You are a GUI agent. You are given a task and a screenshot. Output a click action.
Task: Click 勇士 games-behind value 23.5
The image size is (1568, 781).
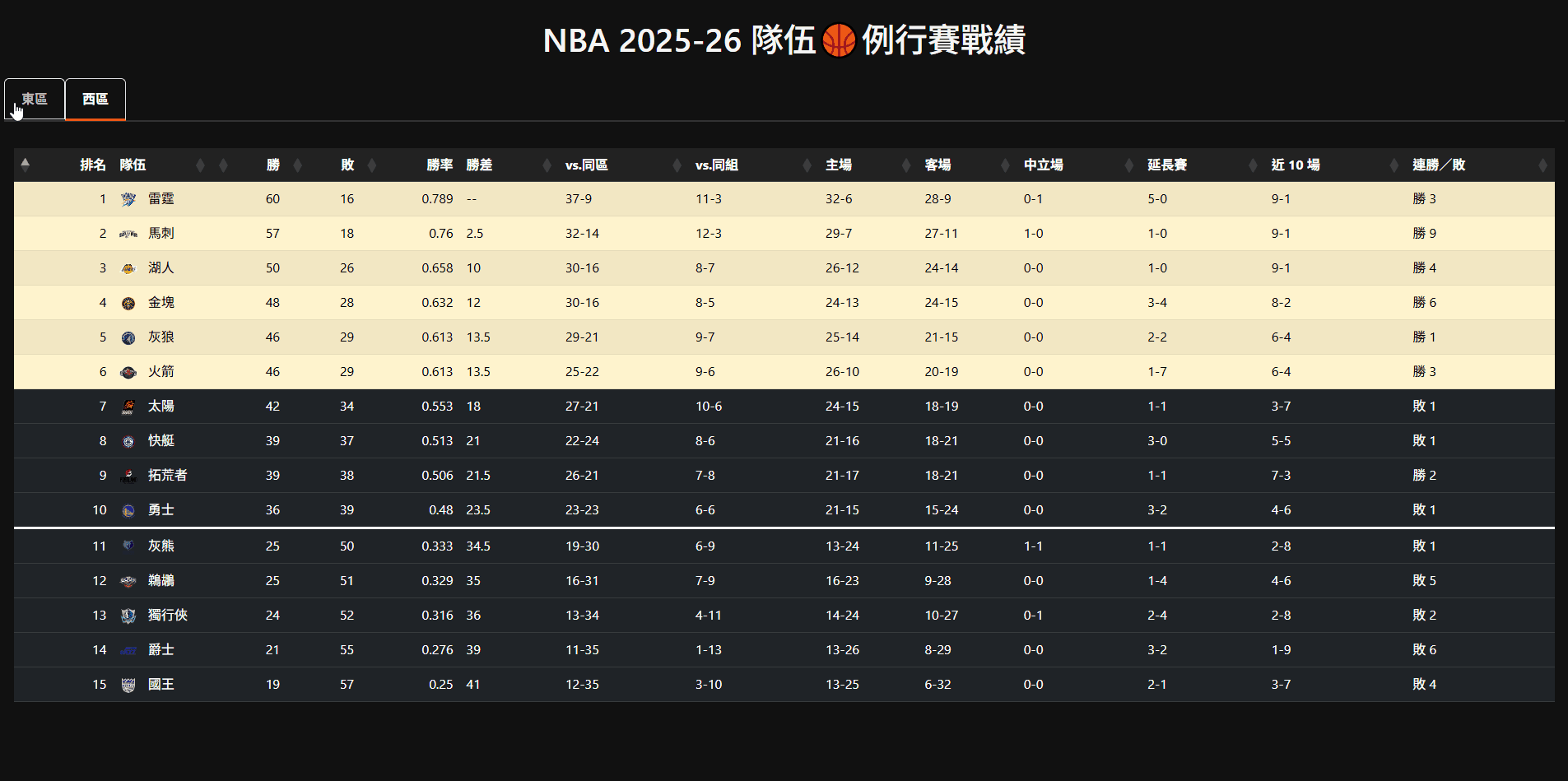478,509
